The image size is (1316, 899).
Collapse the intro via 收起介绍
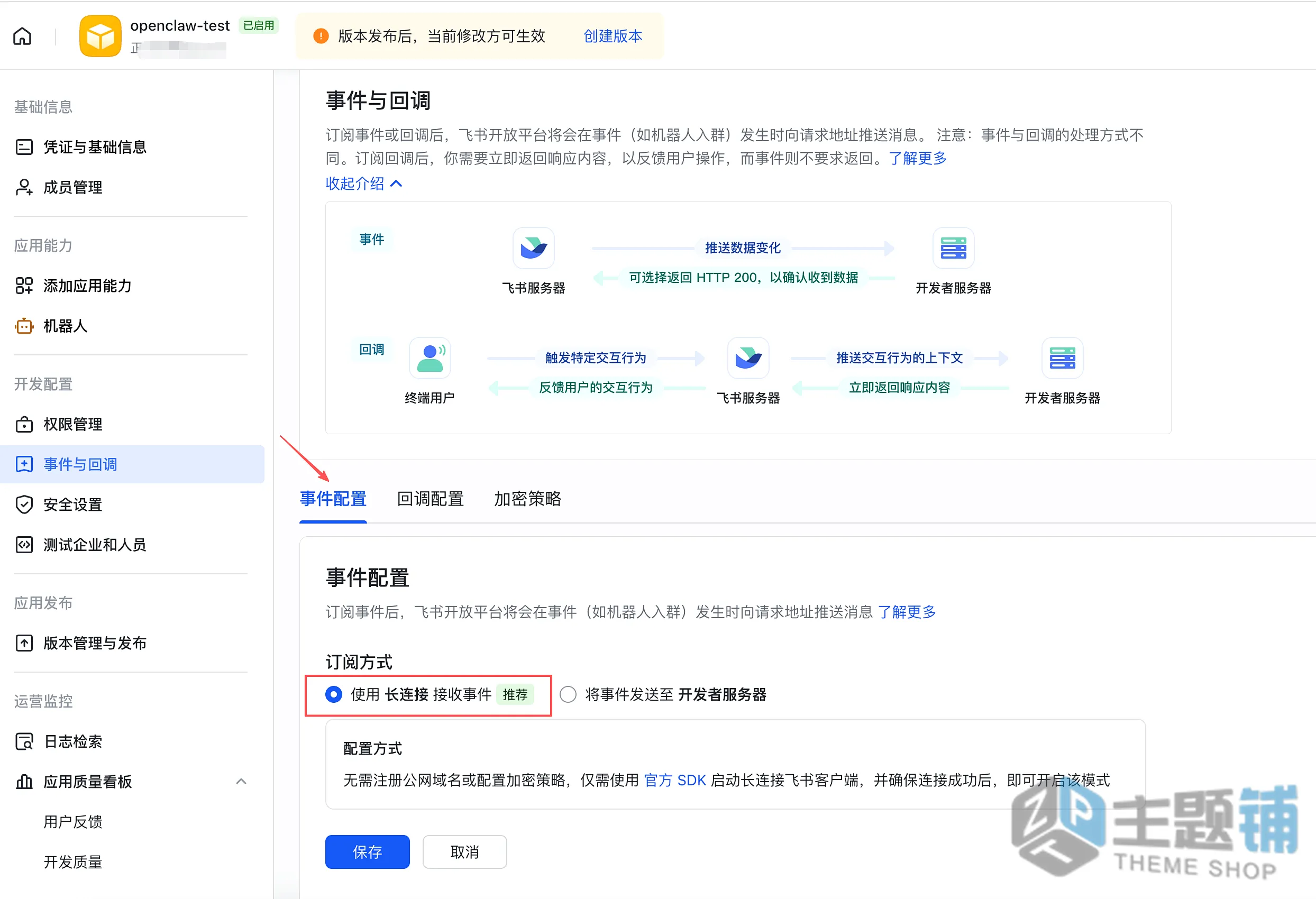(x=363, y=184)
